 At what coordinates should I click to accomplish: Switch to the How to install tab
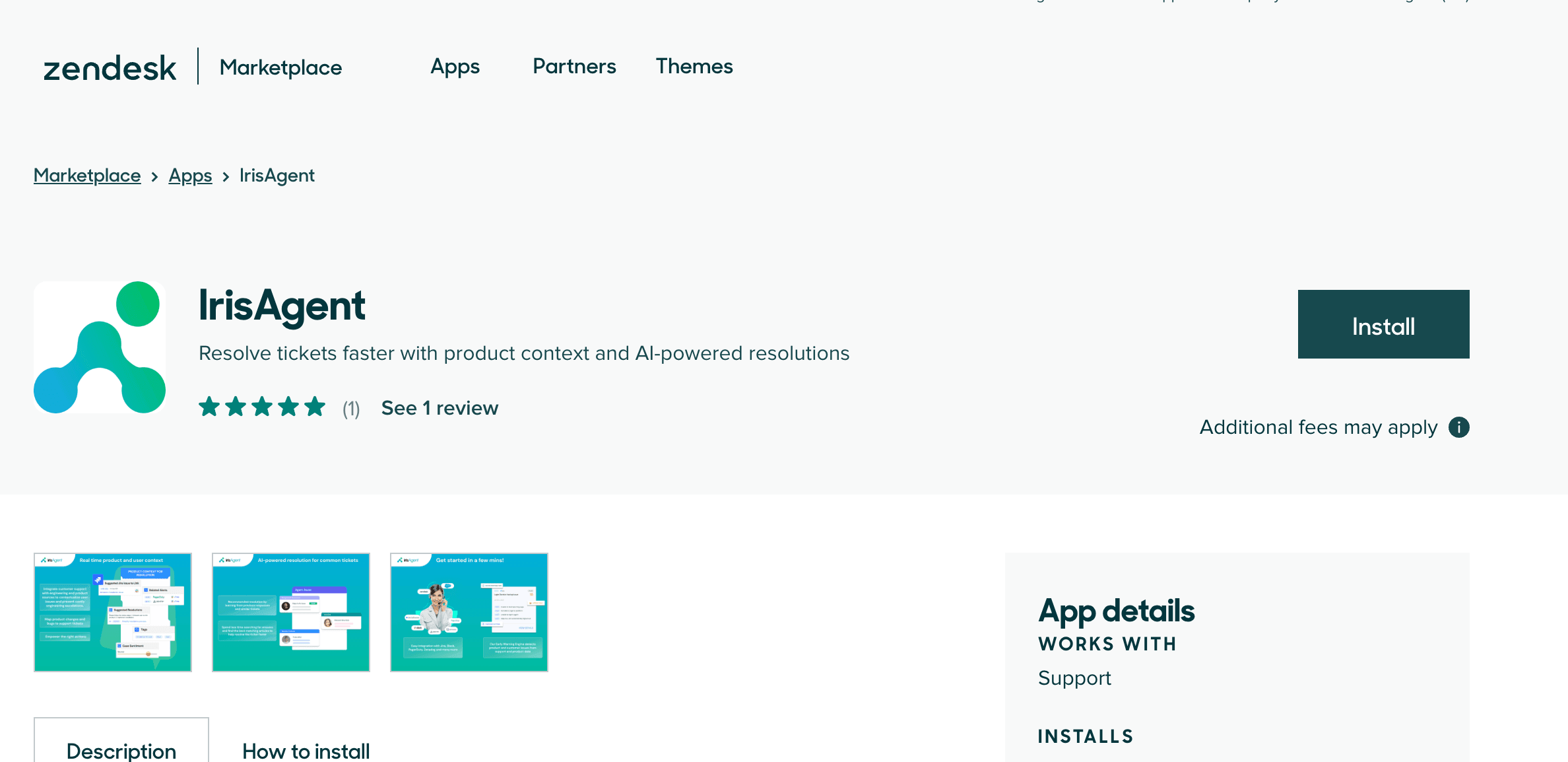(x=306, y=751)
